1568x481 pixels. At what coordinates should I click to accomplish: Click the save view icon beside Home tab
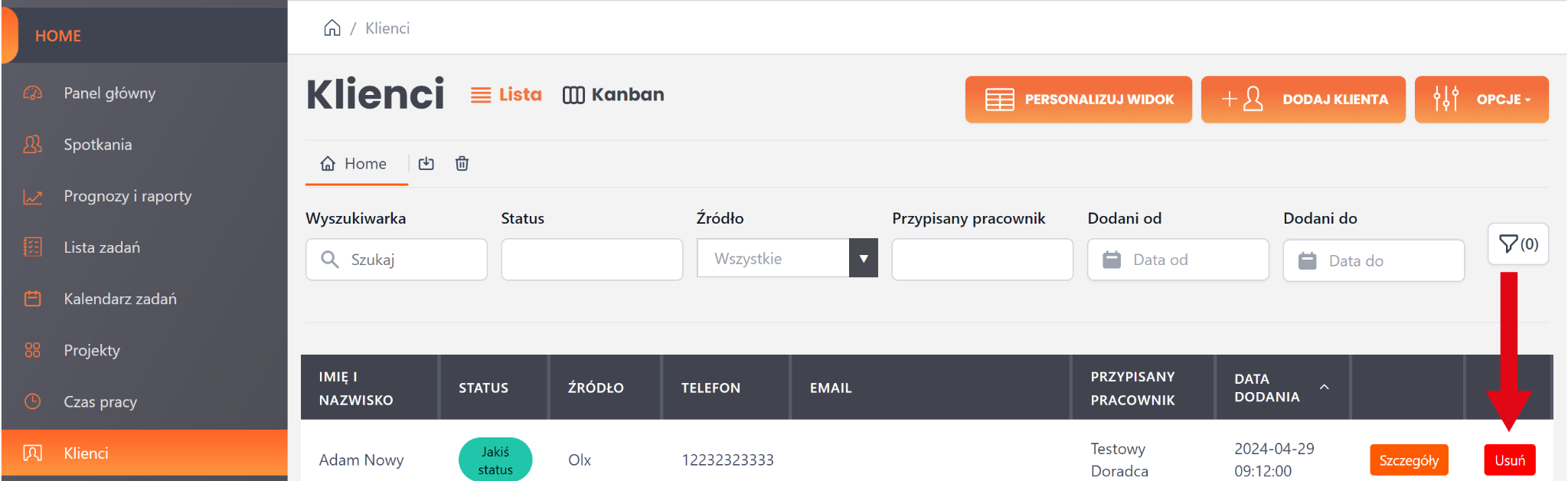coord(426,164)
